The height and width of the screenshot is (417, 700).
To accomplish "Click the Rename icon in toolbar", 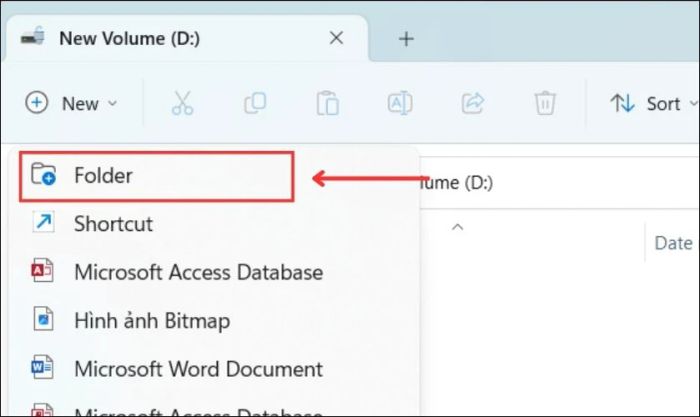I will point(400,104).
